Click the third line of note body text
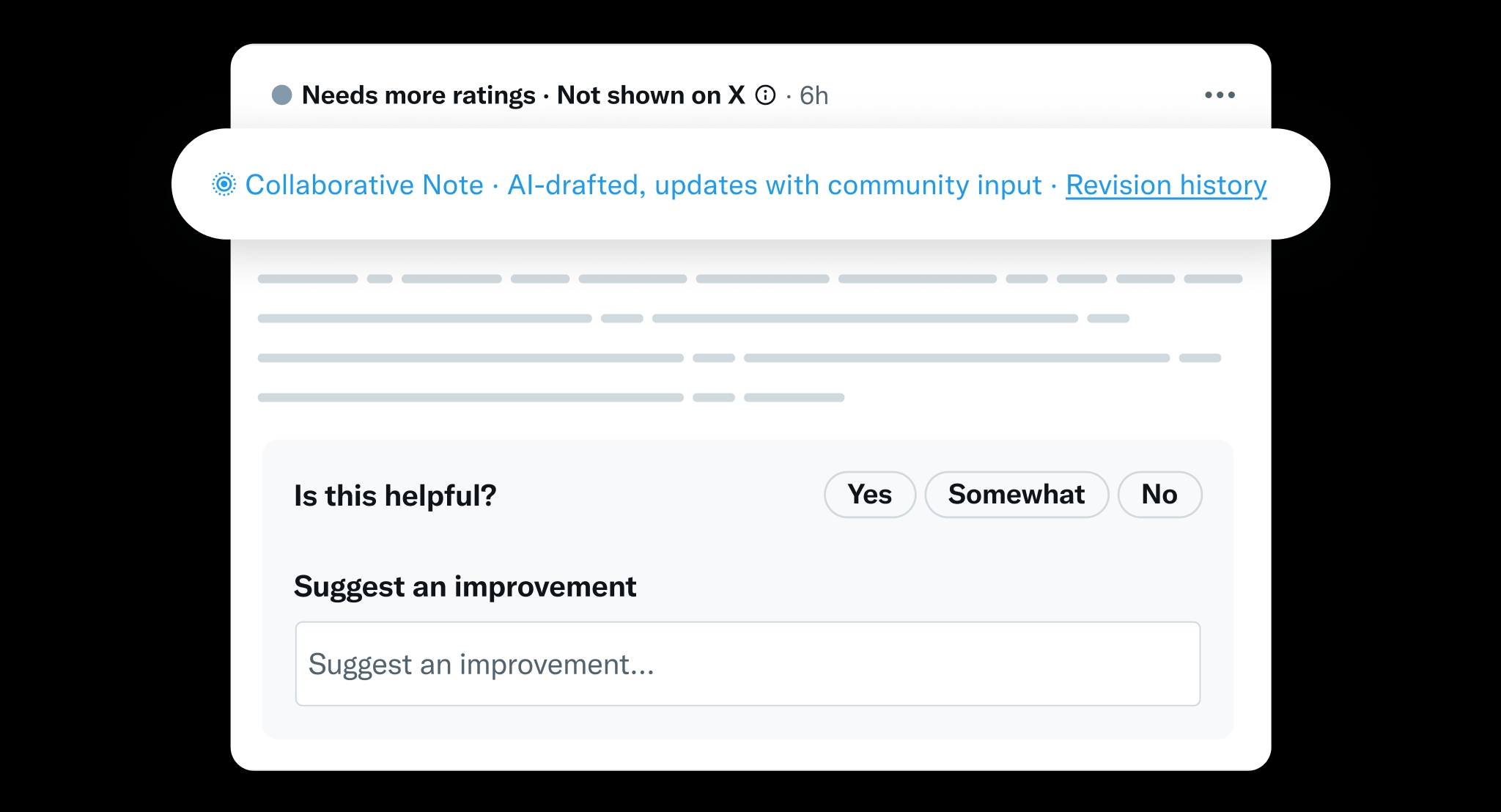Image resolution: width=1501 pixels, height=812 pixels. pos(739,358)
